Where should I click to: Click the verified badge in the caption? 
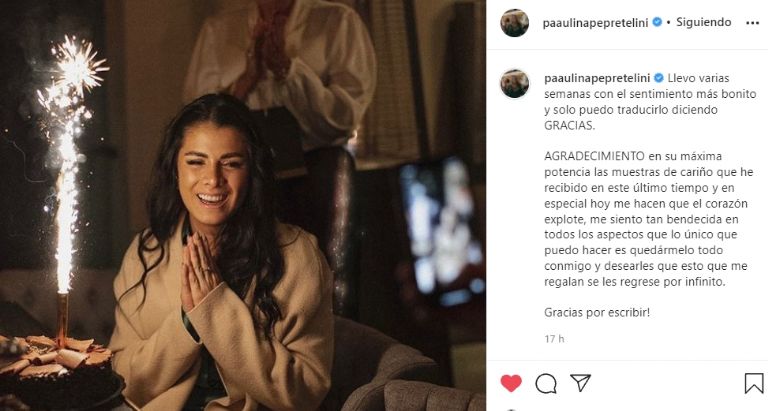[x=659, y=78]
